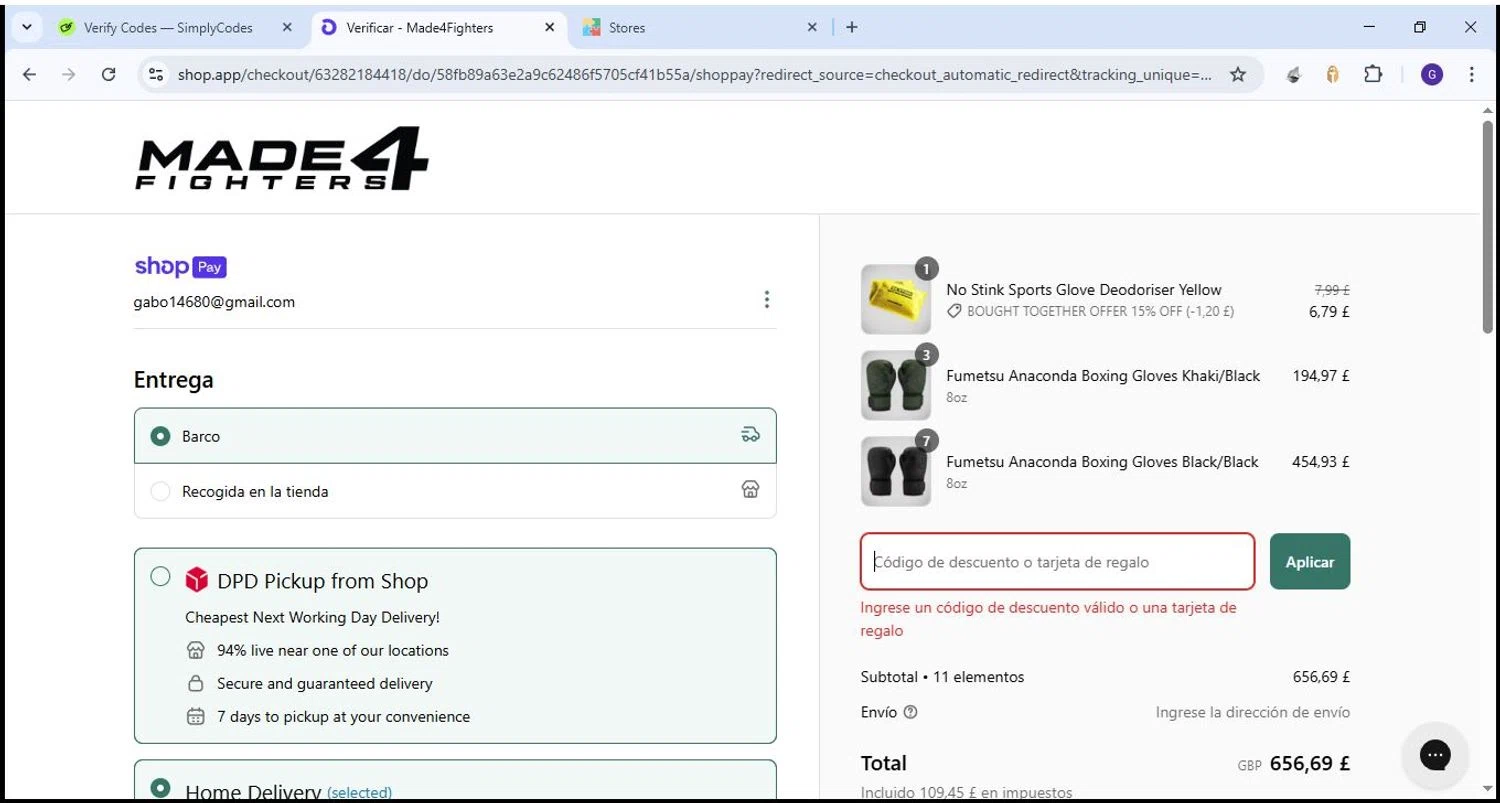This screenshot has height=803, width=1500.
Task: Close the SimplyCodes tab
Action: point(287,28)
